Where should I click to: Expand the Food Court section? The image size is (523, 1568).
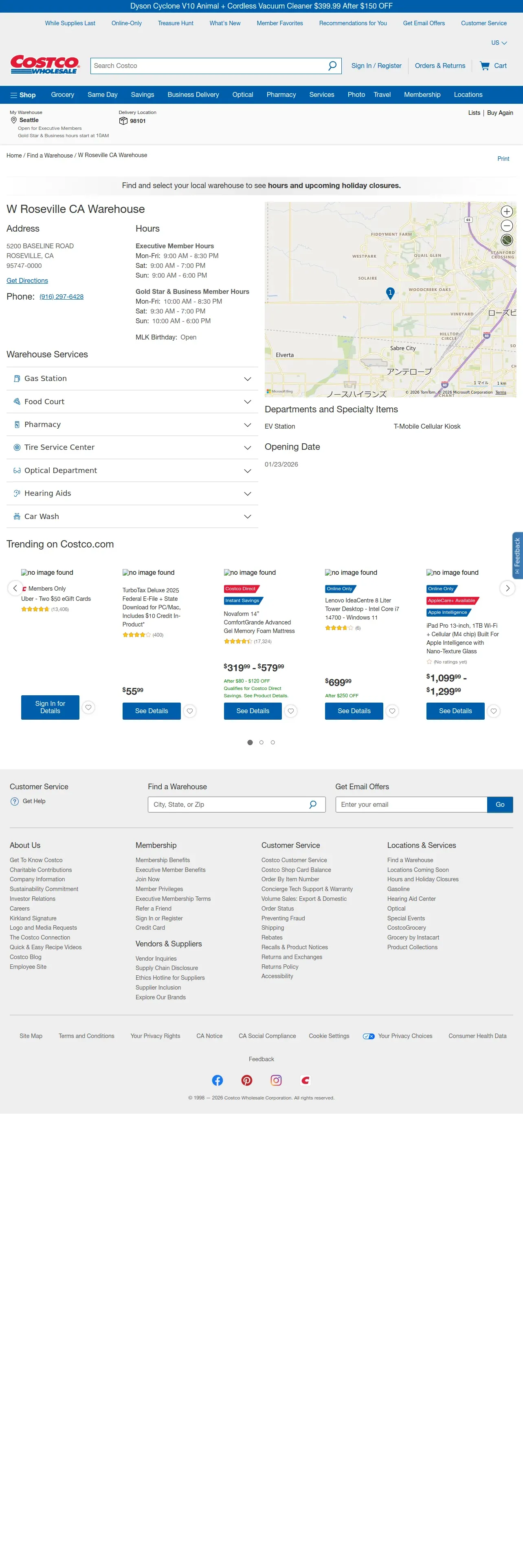tap(132, 402)
